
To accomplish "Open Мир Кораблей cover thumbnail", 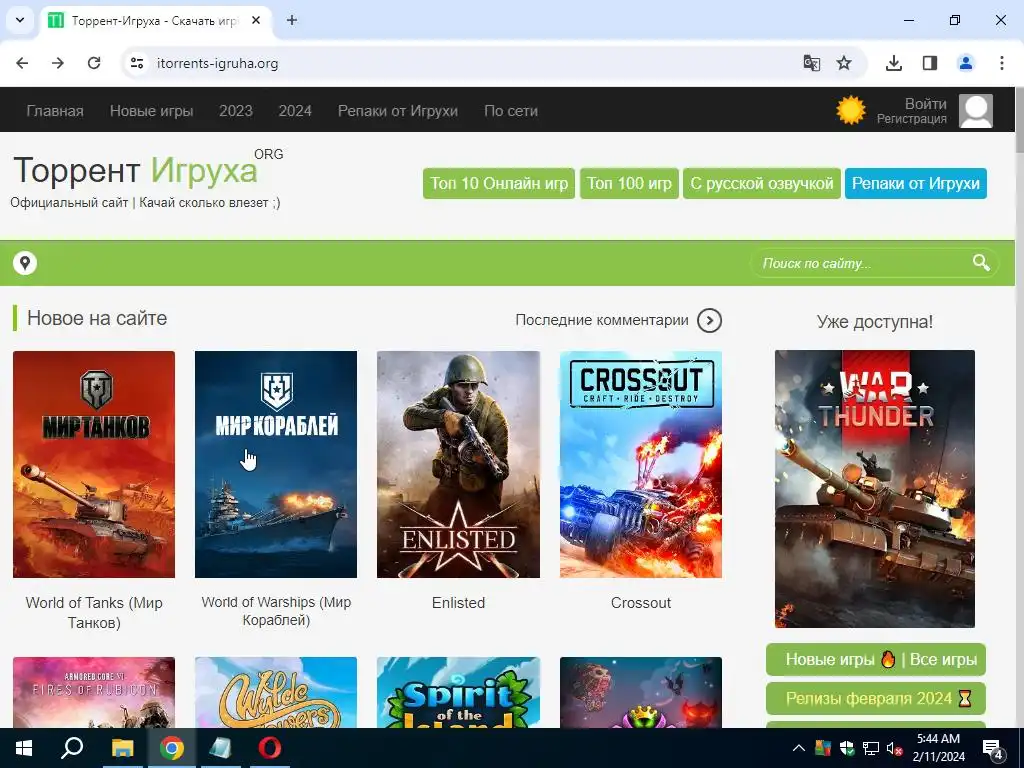I will coord(276,464).
